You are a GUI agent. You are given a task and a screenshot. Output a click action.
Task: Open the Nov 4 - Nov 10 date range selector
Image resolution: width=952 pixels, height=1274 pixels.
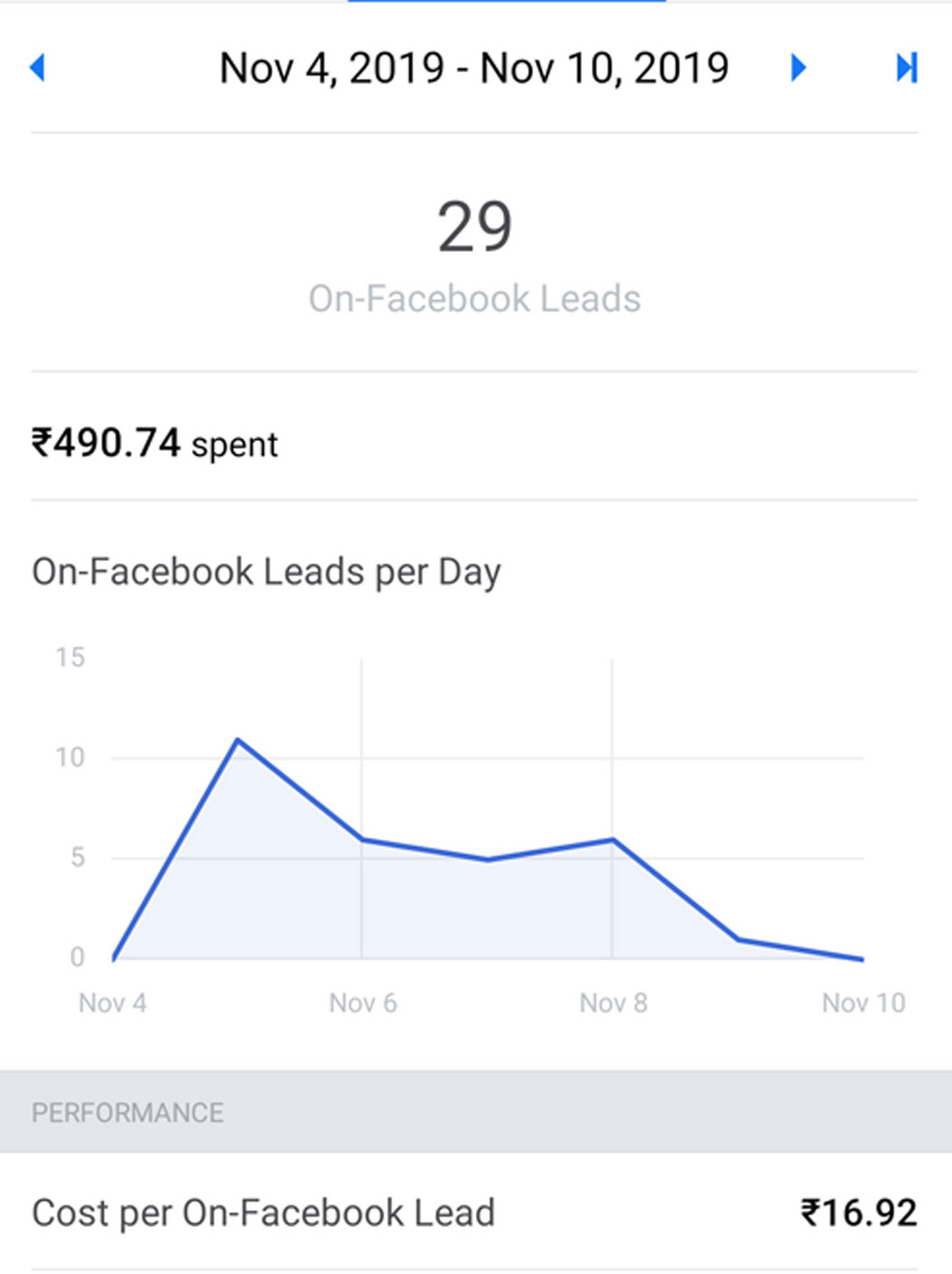pyautogui.click(x=474, y=69)
